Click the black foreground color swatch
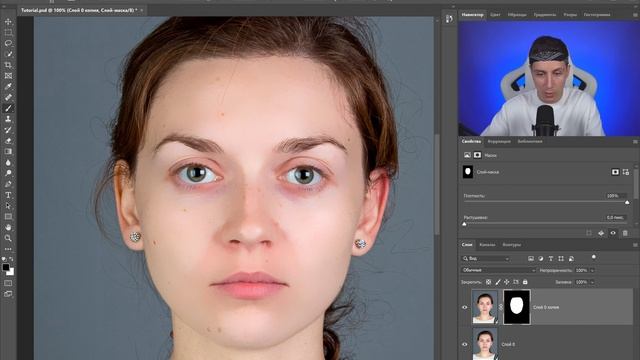640x360 pixels. tap(5, 267)
